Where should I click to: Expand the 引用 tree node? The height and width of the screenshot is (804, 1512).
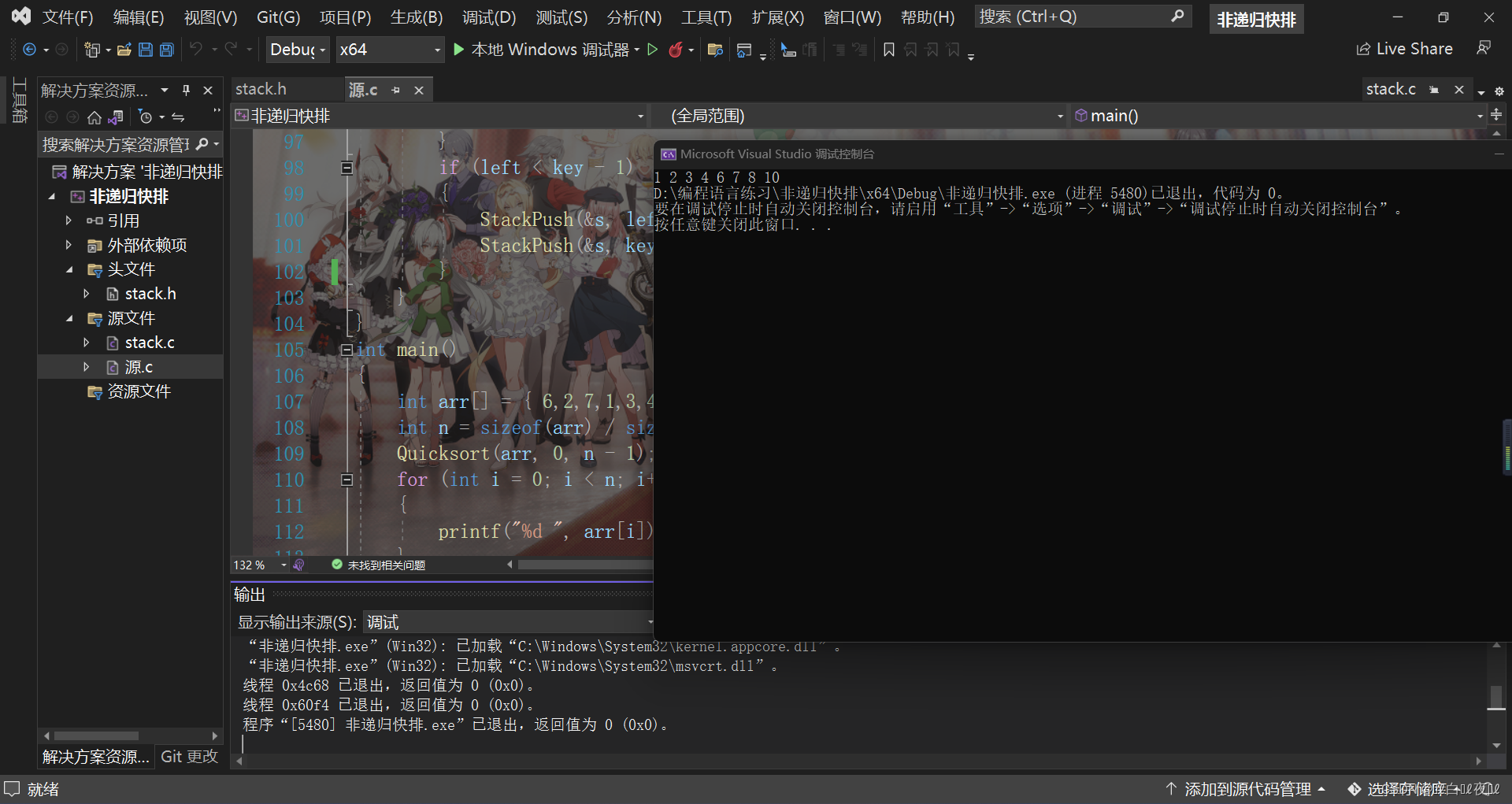click(x=69, y=220)
